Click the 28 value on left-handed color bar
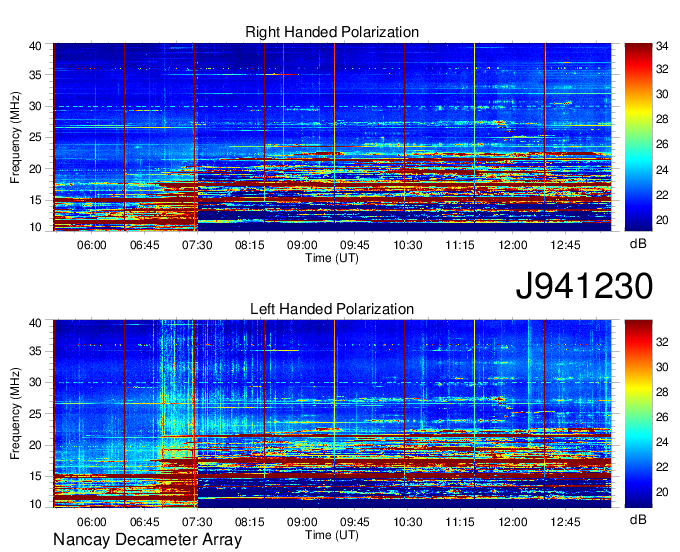Screen dimensions: 680x552 coord(662,392)
